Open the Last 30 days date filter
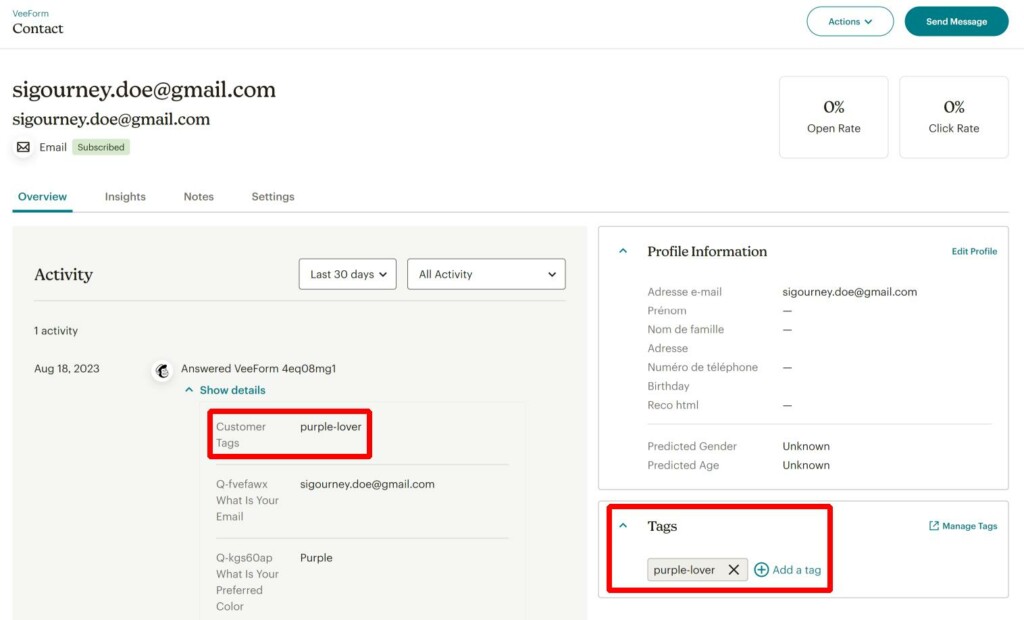 (346, 273)
